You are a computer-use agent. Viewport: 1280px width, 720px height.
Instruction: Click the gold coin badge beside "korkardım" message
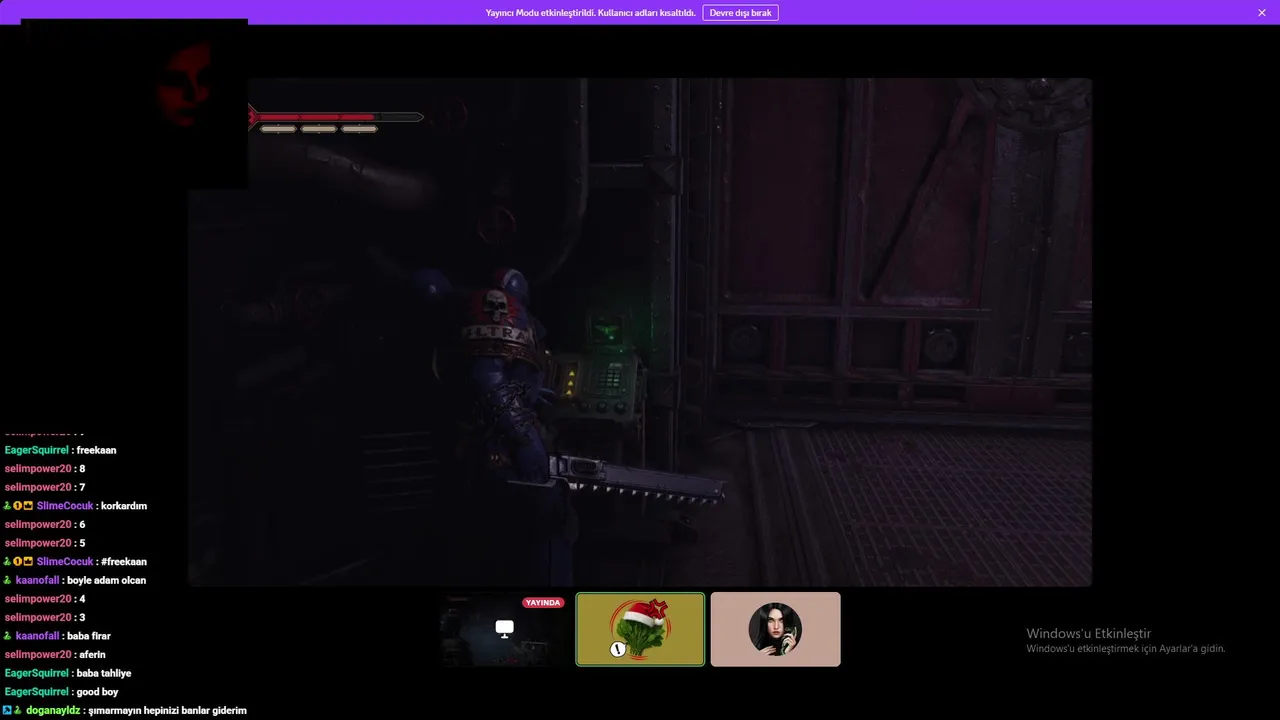click(18, 506)
